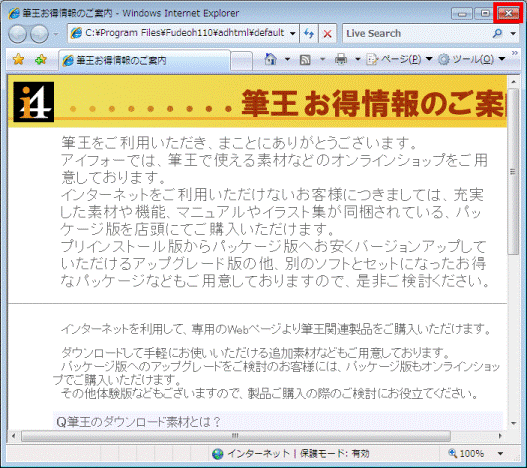Open the search provider options dropdown
The image size is (527, 468).
(513, 33)
